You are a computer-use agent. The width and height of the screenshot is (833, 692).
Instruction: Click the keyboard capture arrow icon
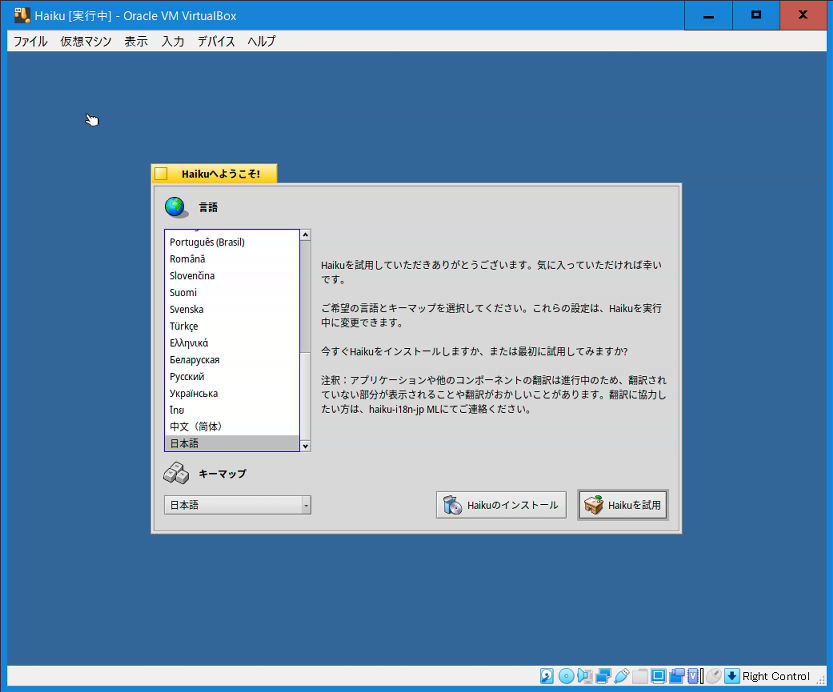pos(732,676)
